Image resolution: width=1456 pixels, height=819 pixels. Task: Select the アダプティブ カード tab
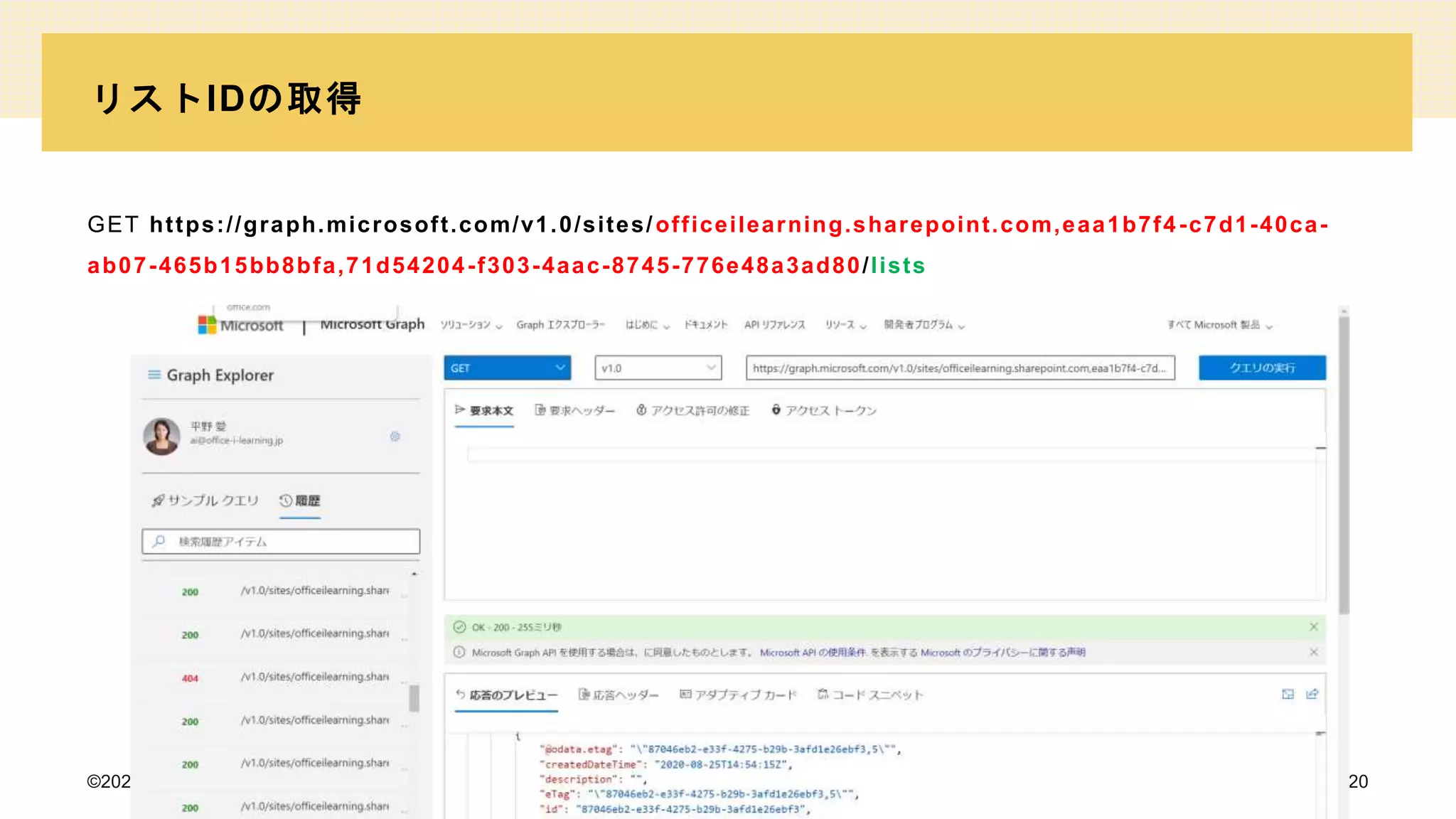click(739, 695)
